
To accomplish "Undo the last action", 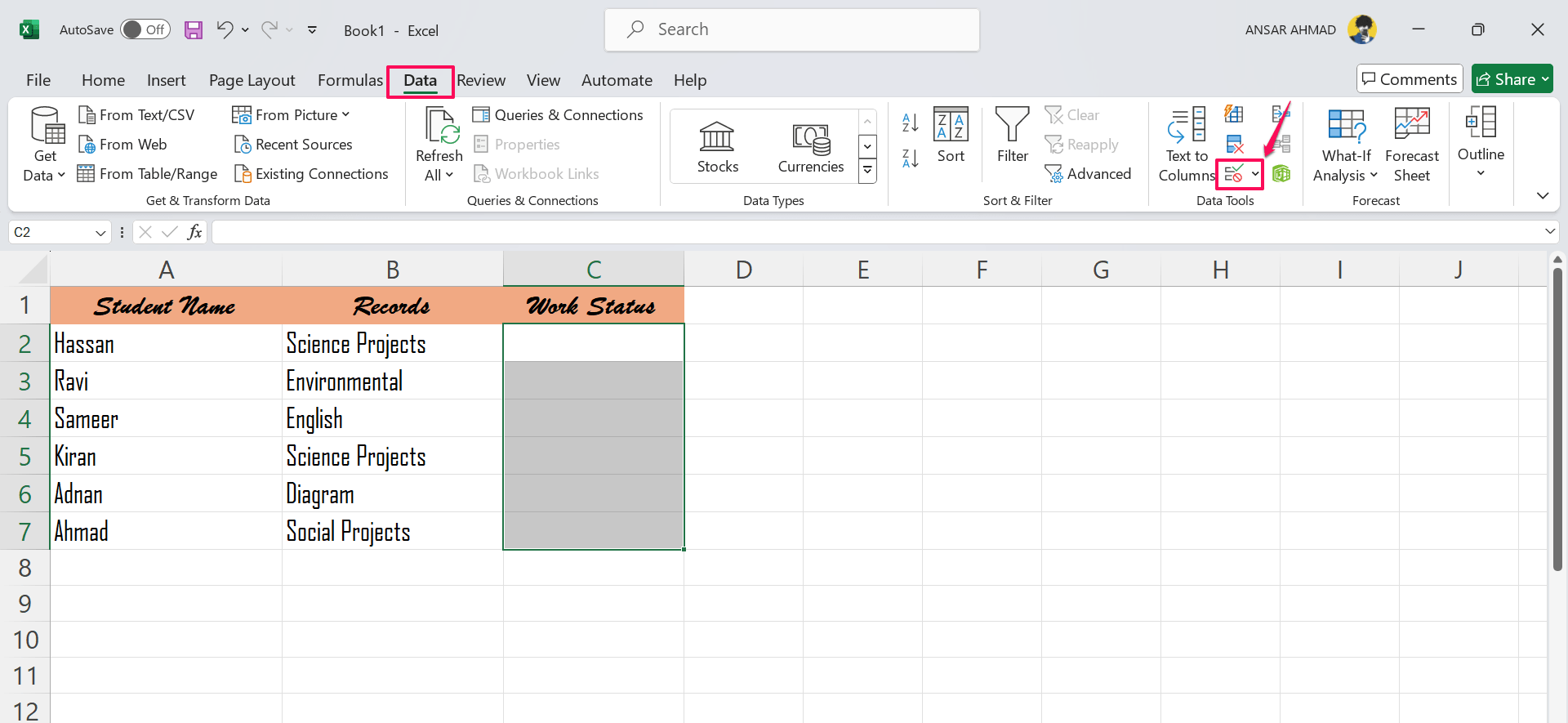I will 225,30.
